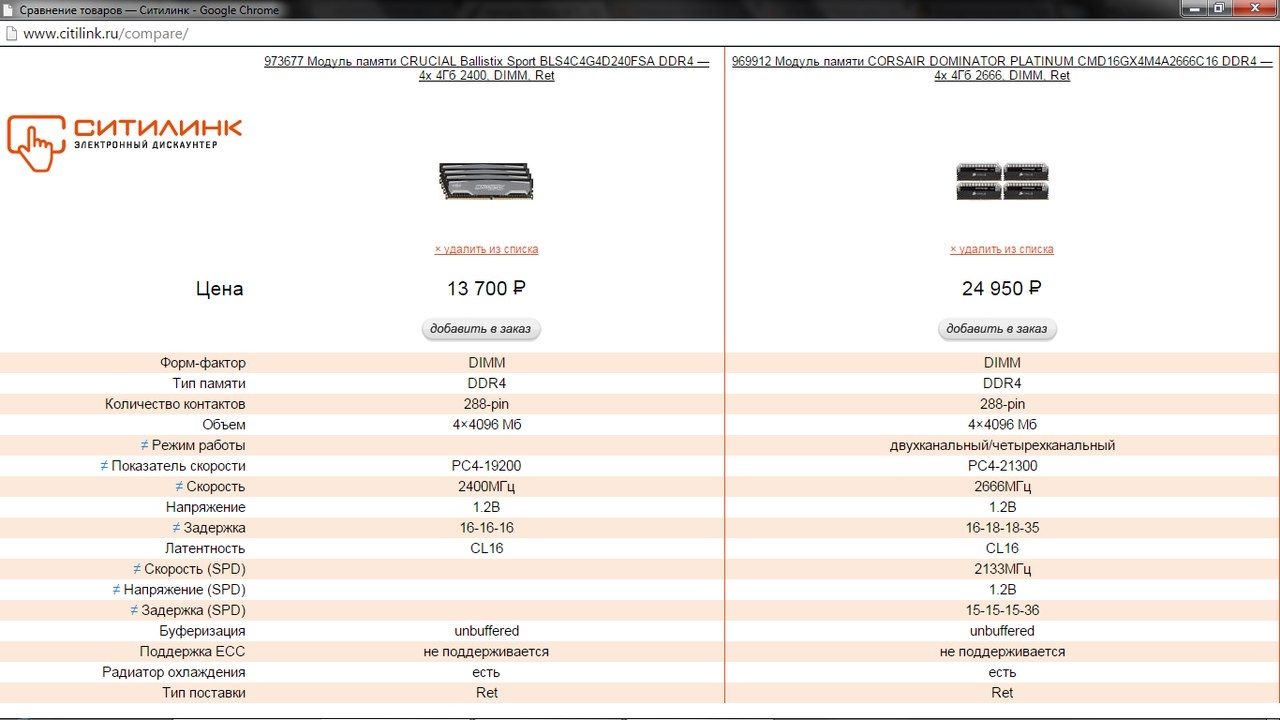
Task: Click the row label Режим работы
Action: (x=198, y=445)
